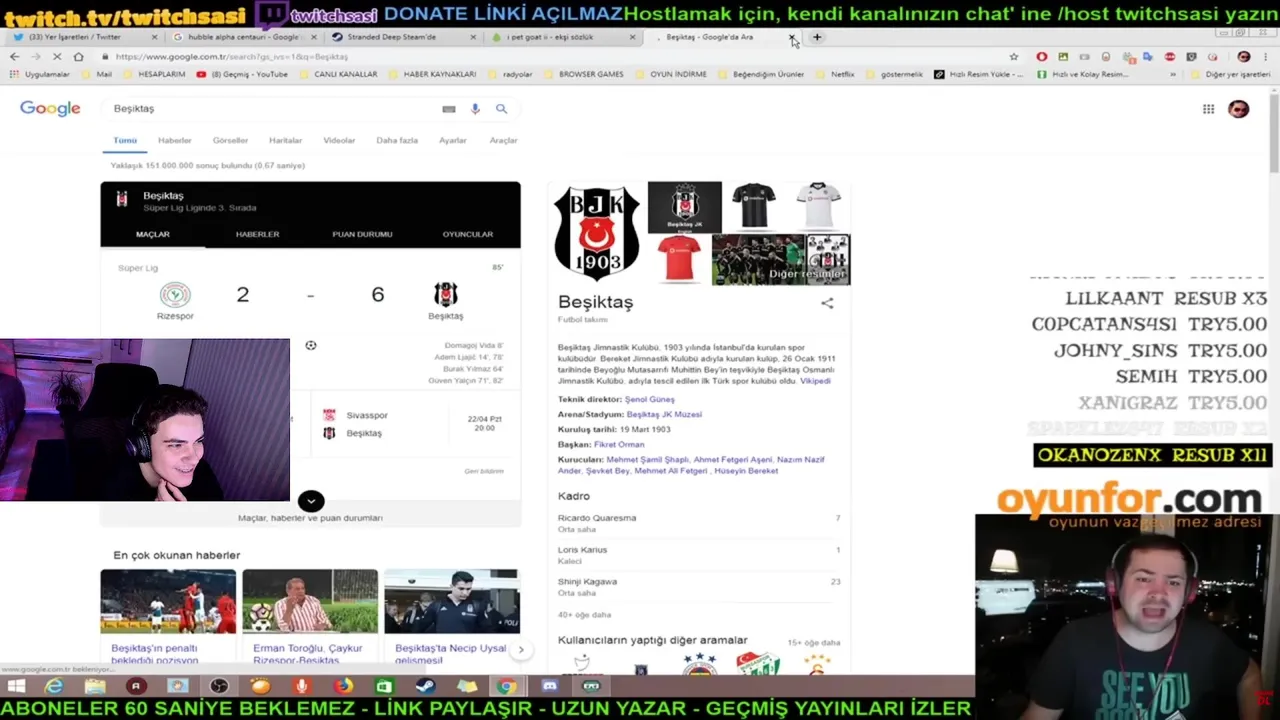Open the 'OYUNCULAR' tab in the sports card
Viewport: 1280px width, 720px height.
pos(468,234)
